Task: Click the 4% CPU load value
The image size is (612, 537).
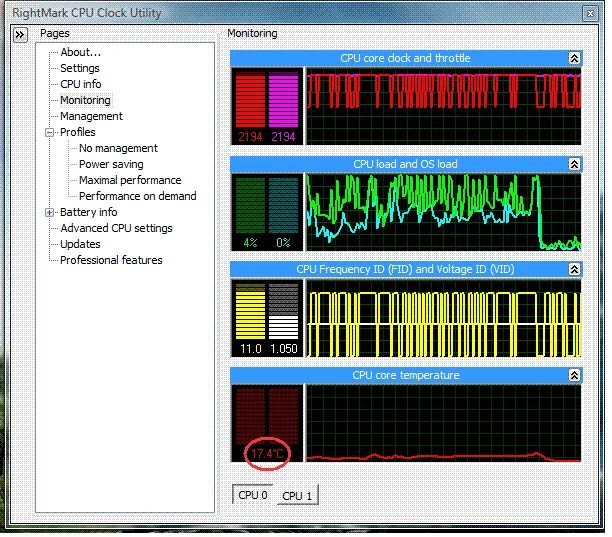Action: coord(250,243)
